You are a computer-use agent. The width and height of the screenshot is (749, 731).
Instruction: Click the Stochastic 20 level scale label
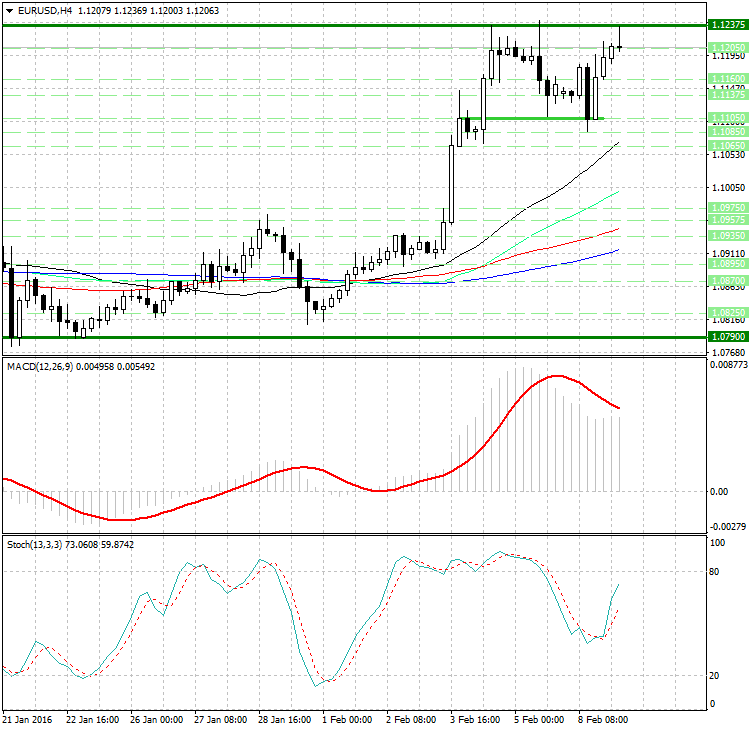[716, 676]
